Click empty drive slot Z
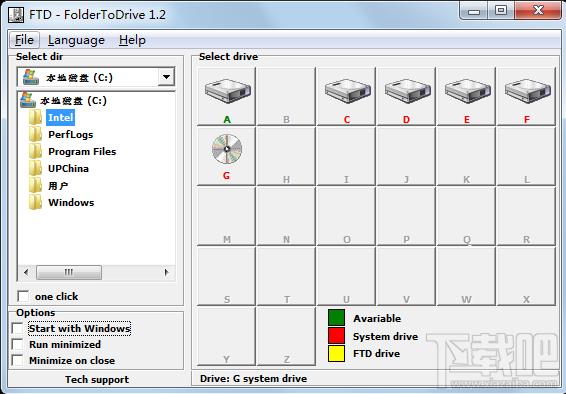This screenshot has height=394, width=566. point(286,336)
